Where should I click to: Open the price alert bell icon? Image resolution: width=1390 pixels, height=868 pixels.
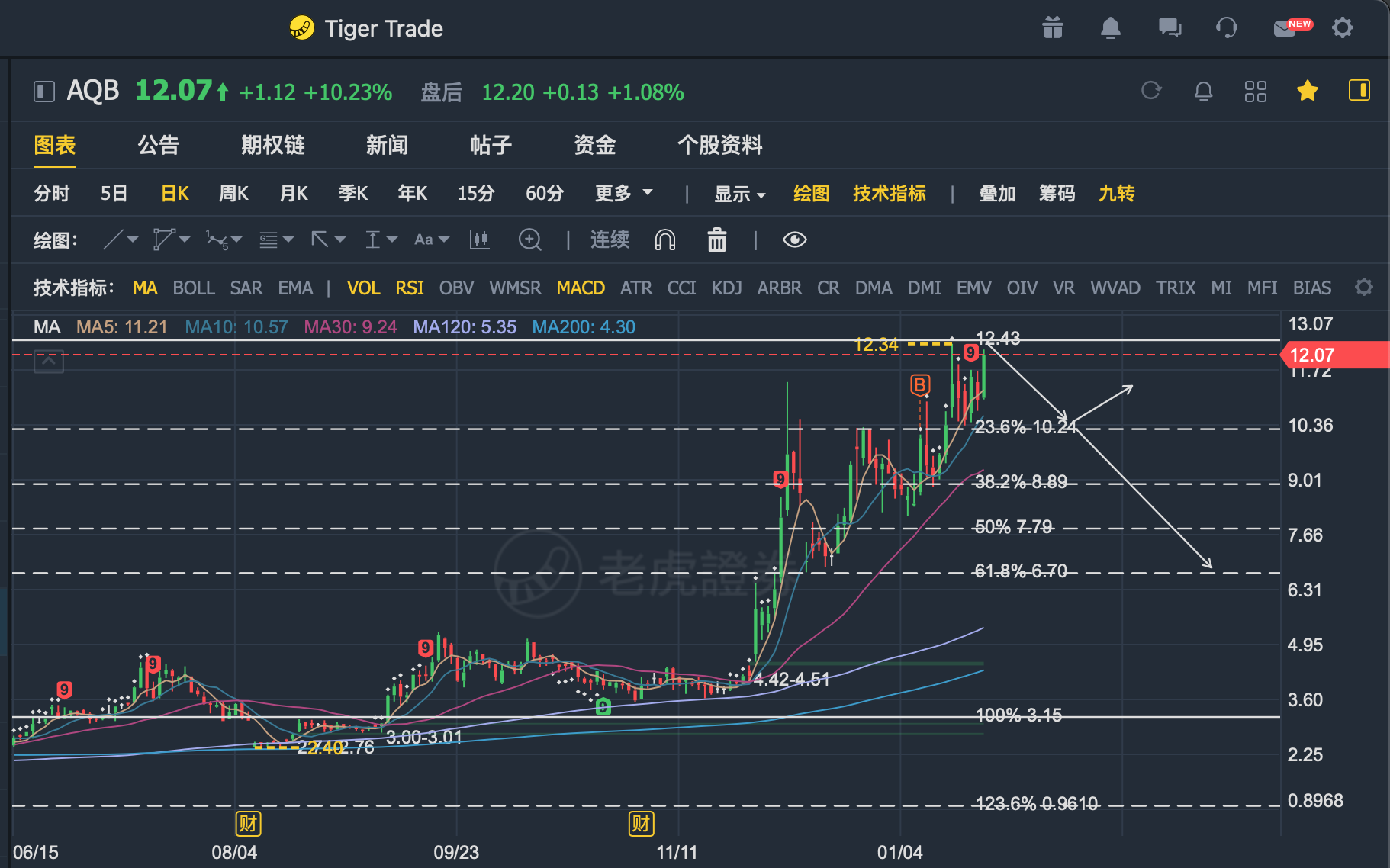click(1203, 92)
